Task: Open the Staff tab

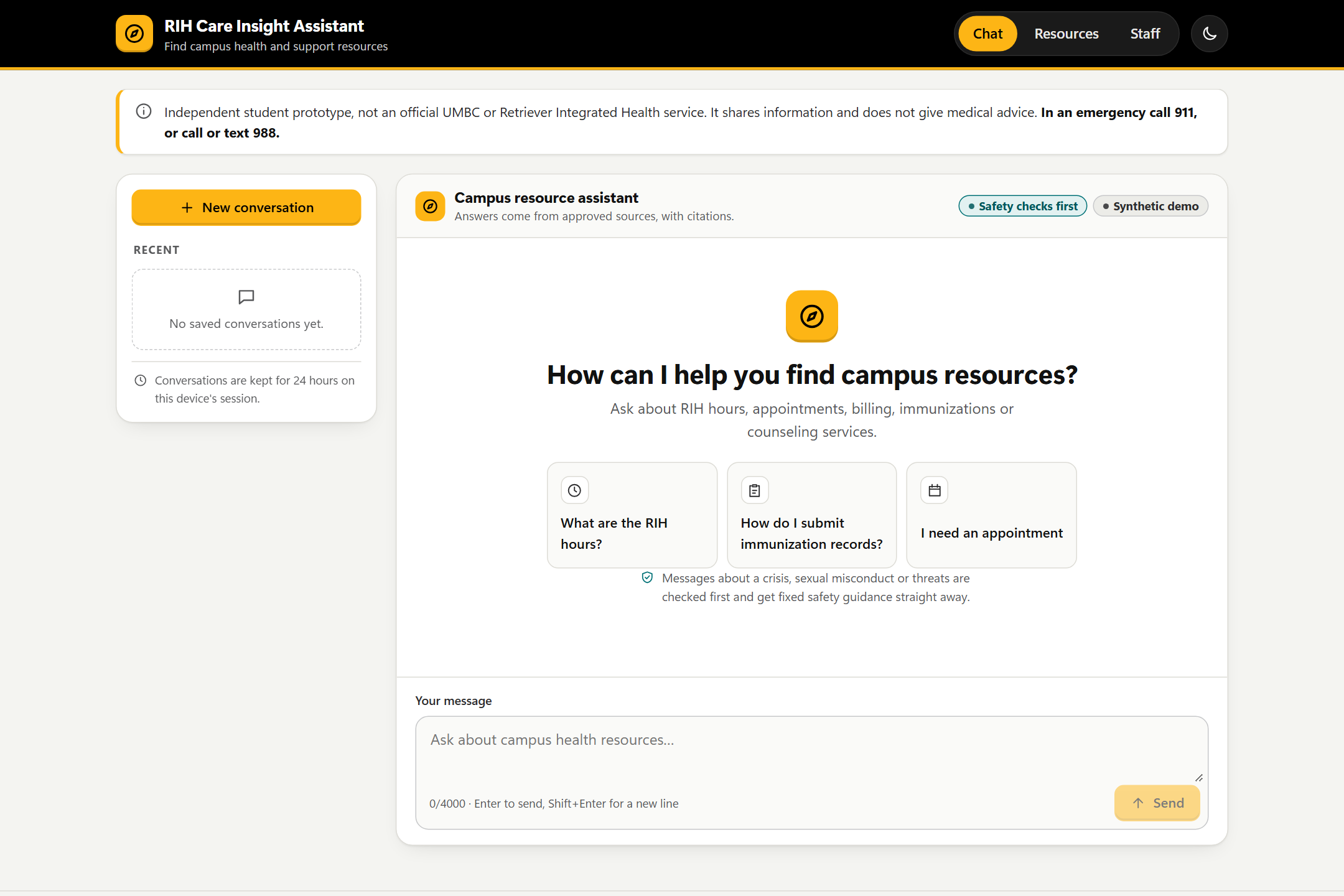Action: pos(1145,34)
